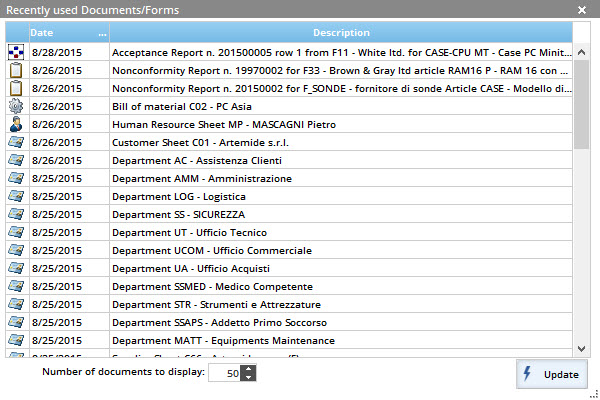Click the Department SSMED icon
The width and height of the screenshot is (600, 400).
click(15, 286)
